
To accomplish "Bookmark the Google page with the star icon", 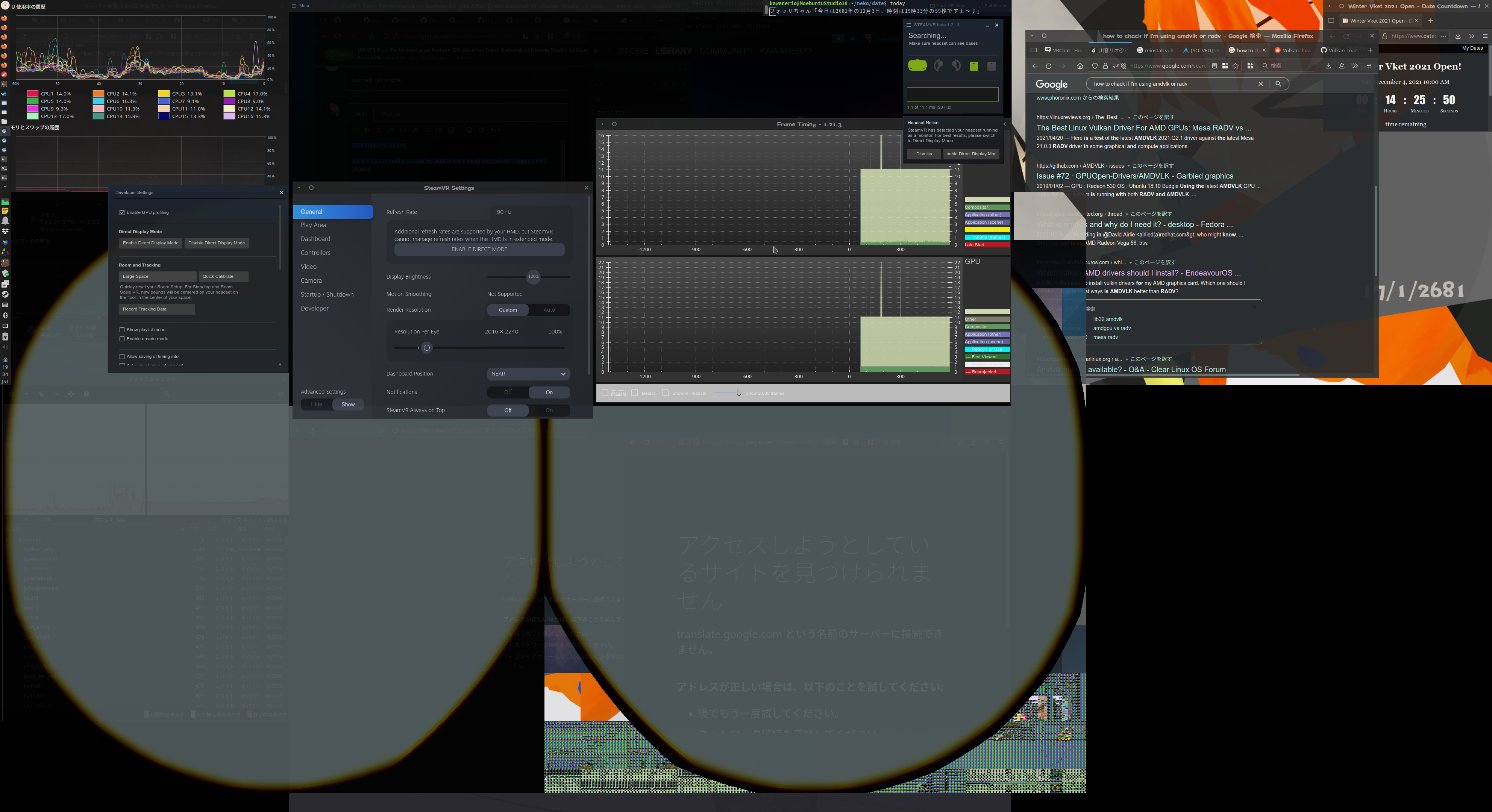I will (x=1236, y=66).
